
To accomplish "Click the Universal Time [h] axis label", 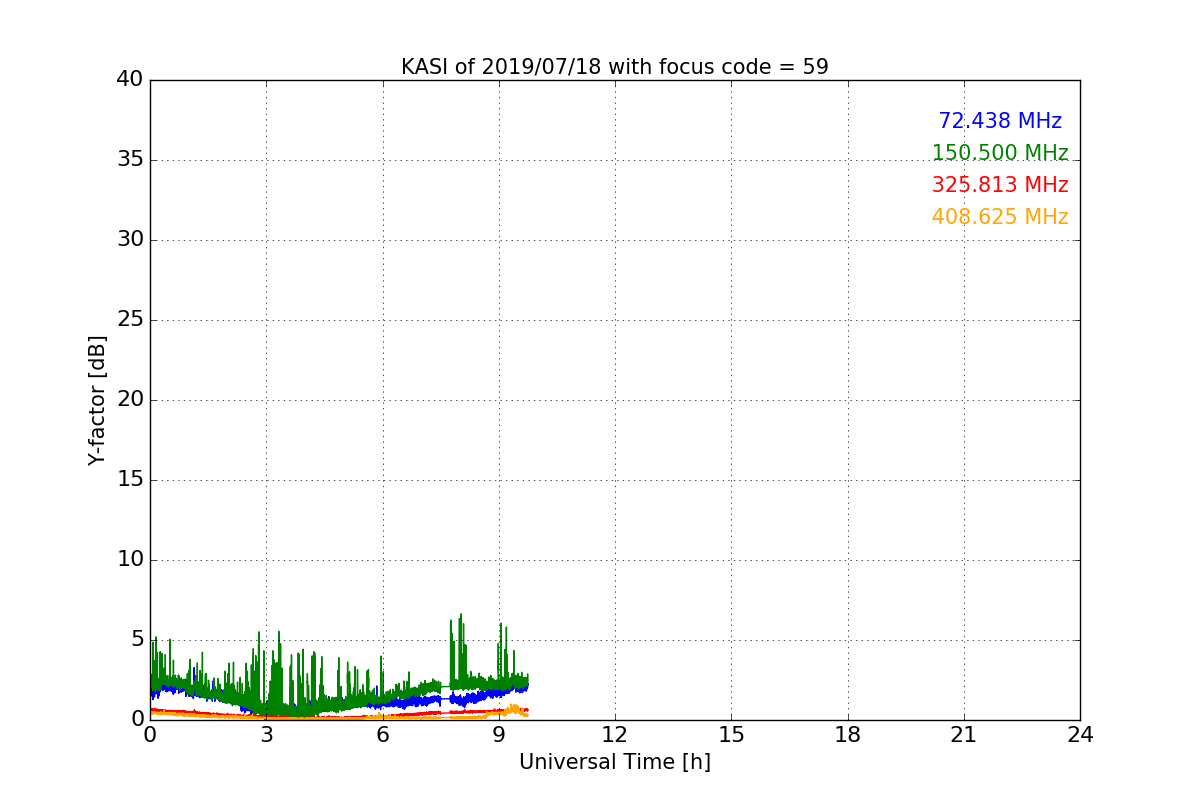I will point(614,762).
